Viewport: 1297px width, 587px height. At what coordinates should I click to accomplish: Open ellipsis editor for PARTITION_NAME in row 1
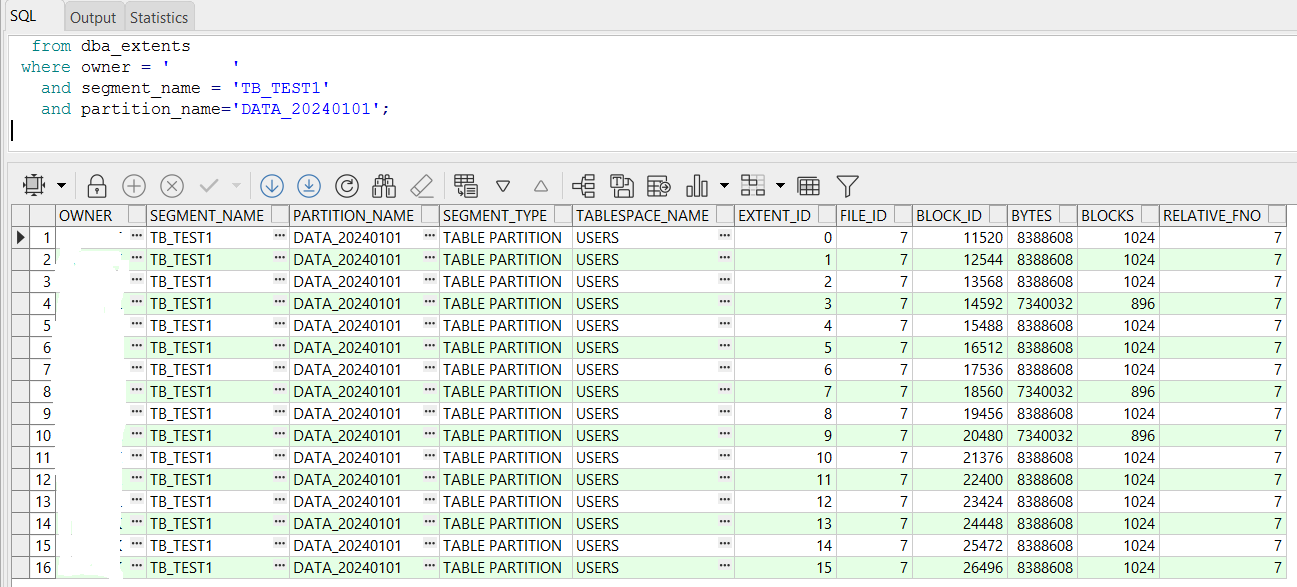pos(430,237)
